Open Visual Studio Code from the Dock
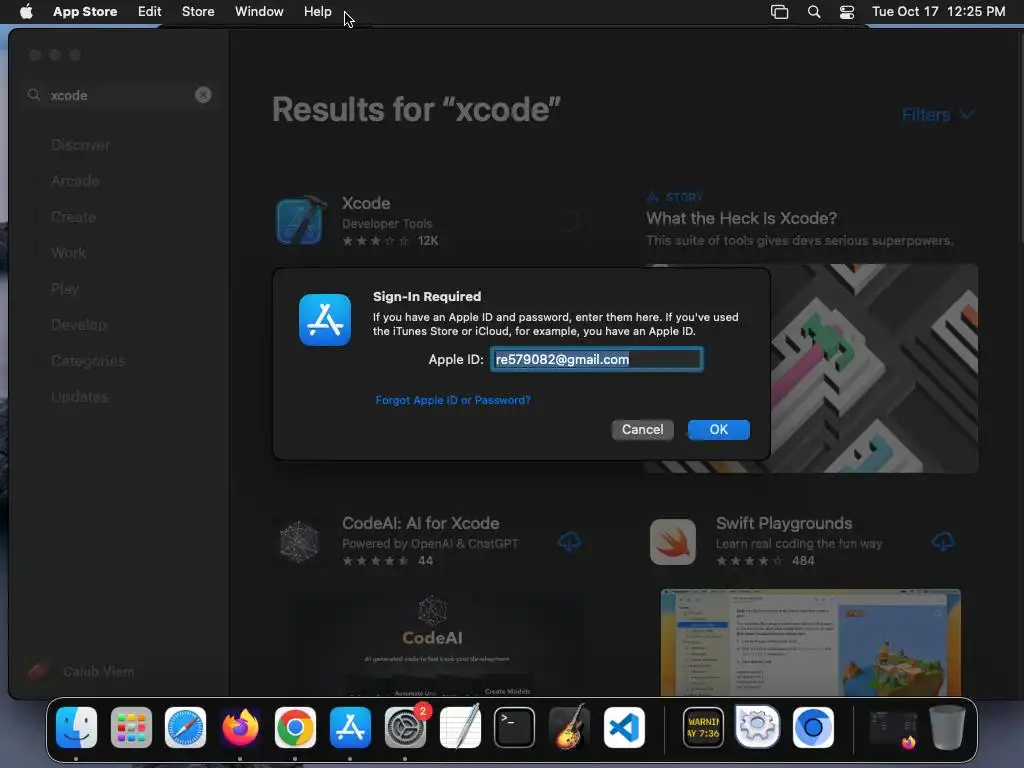This screenshot has width=1024, height=768. tap(624, 728)
